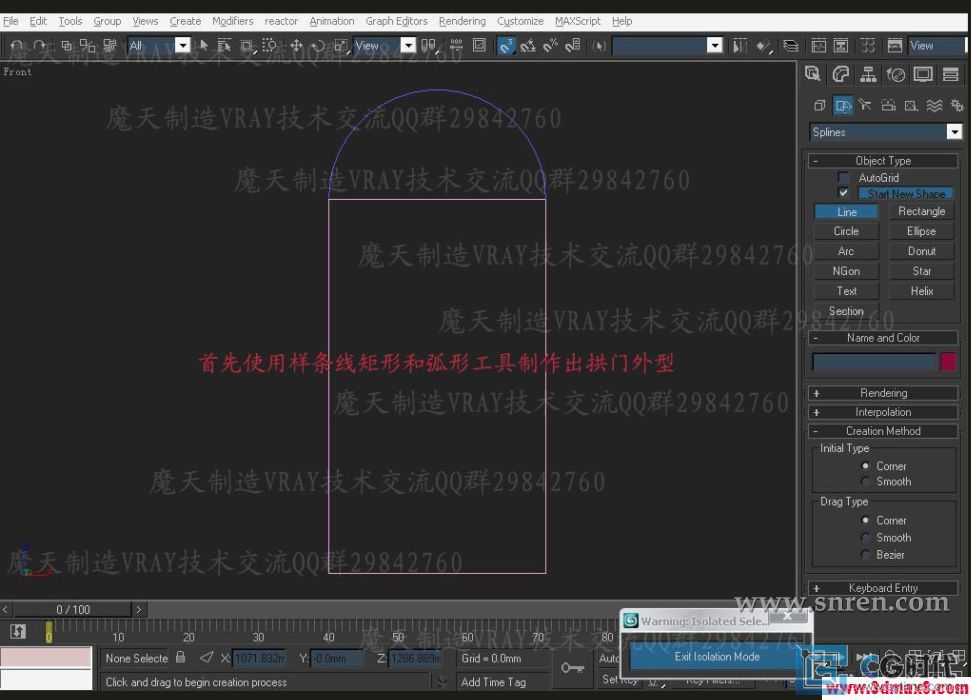Click the Bind to Space Warp icon
The image size is (971, 700).
point(110,46)
